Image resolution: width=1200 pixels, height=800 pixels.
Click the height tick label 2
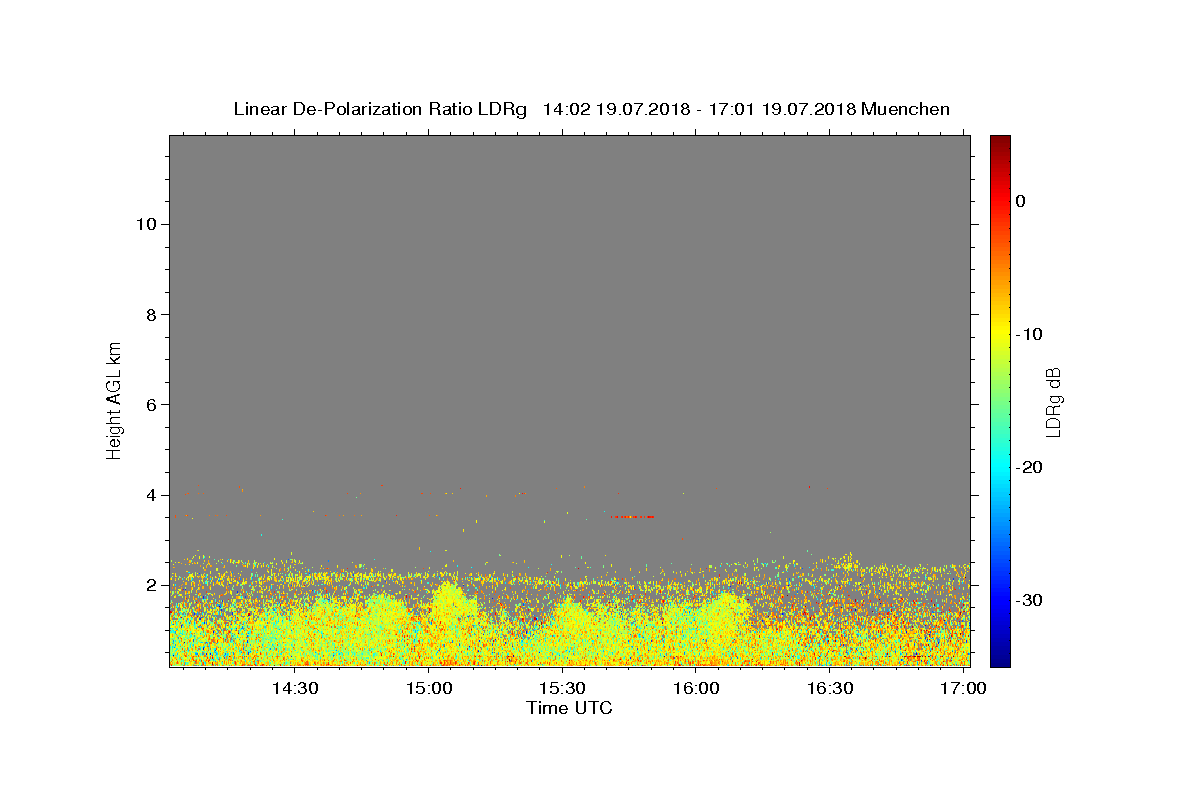pos(150,585)
